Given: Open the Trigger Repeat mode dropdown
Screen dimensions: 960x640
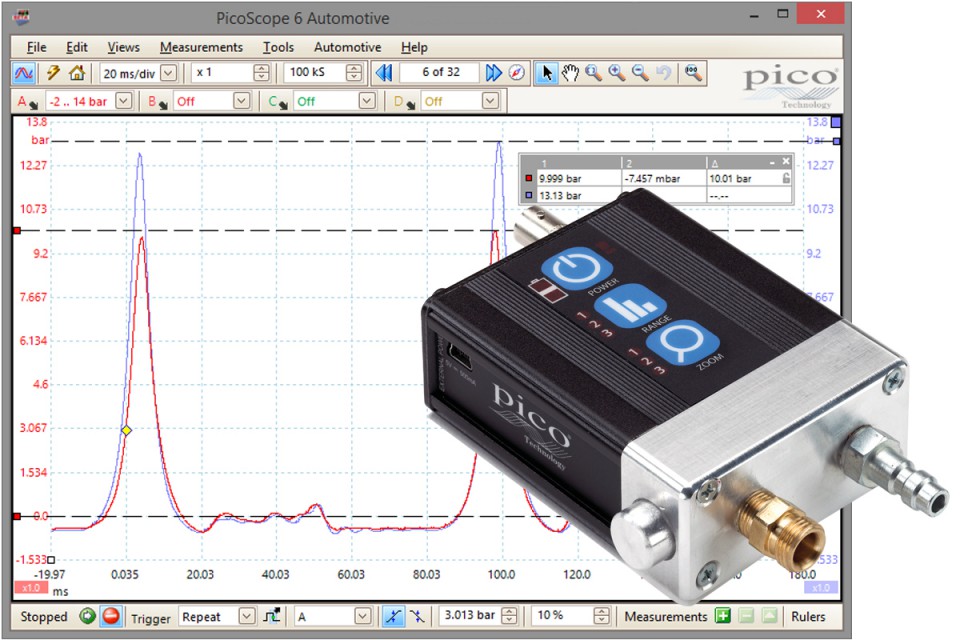Looking at the screenshot, I should 248,616.
